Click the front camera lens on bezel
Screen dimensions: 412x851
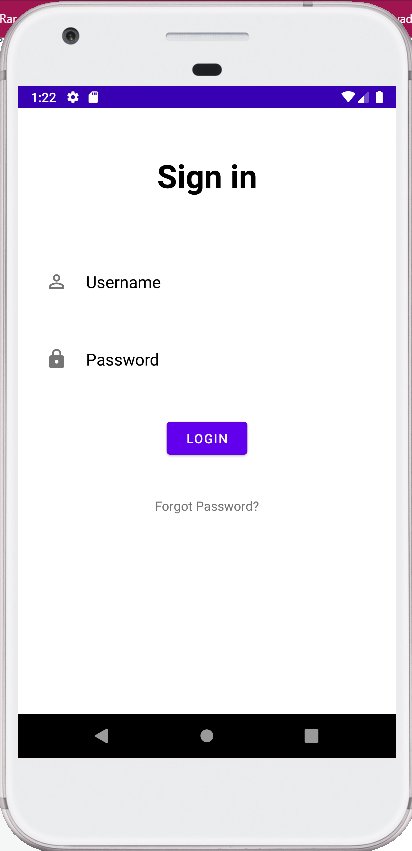pos(71,36)
